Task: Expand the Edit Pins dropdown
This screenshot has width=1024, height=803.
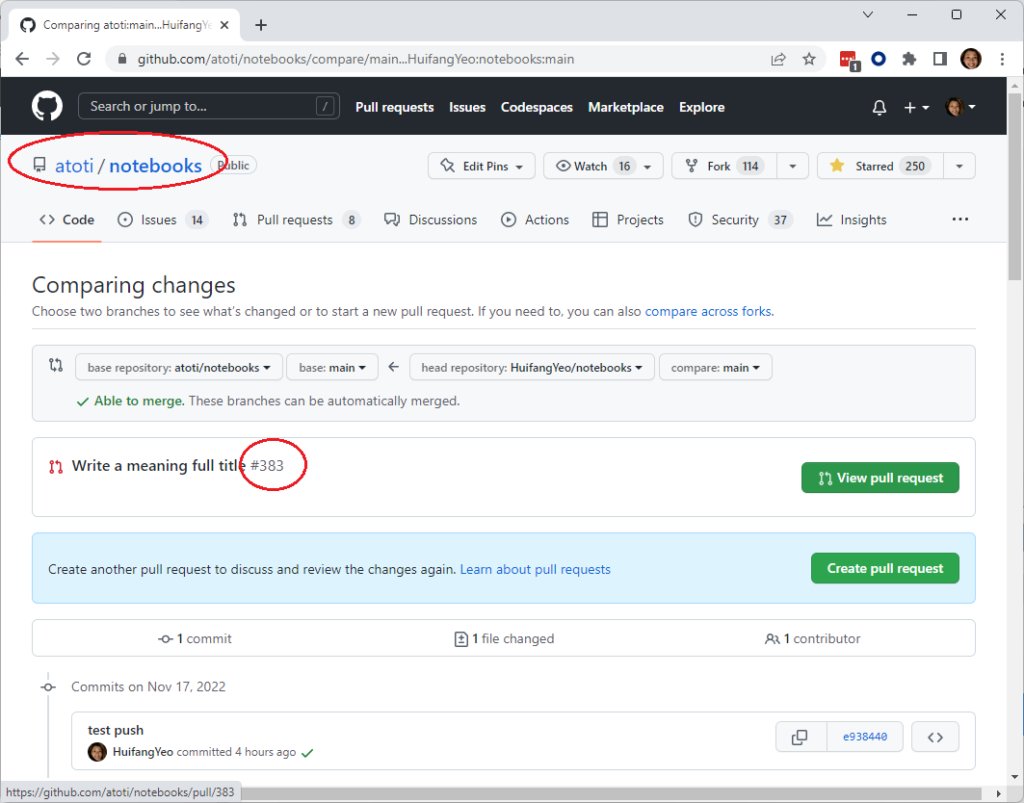Action: tap(481, 166)
